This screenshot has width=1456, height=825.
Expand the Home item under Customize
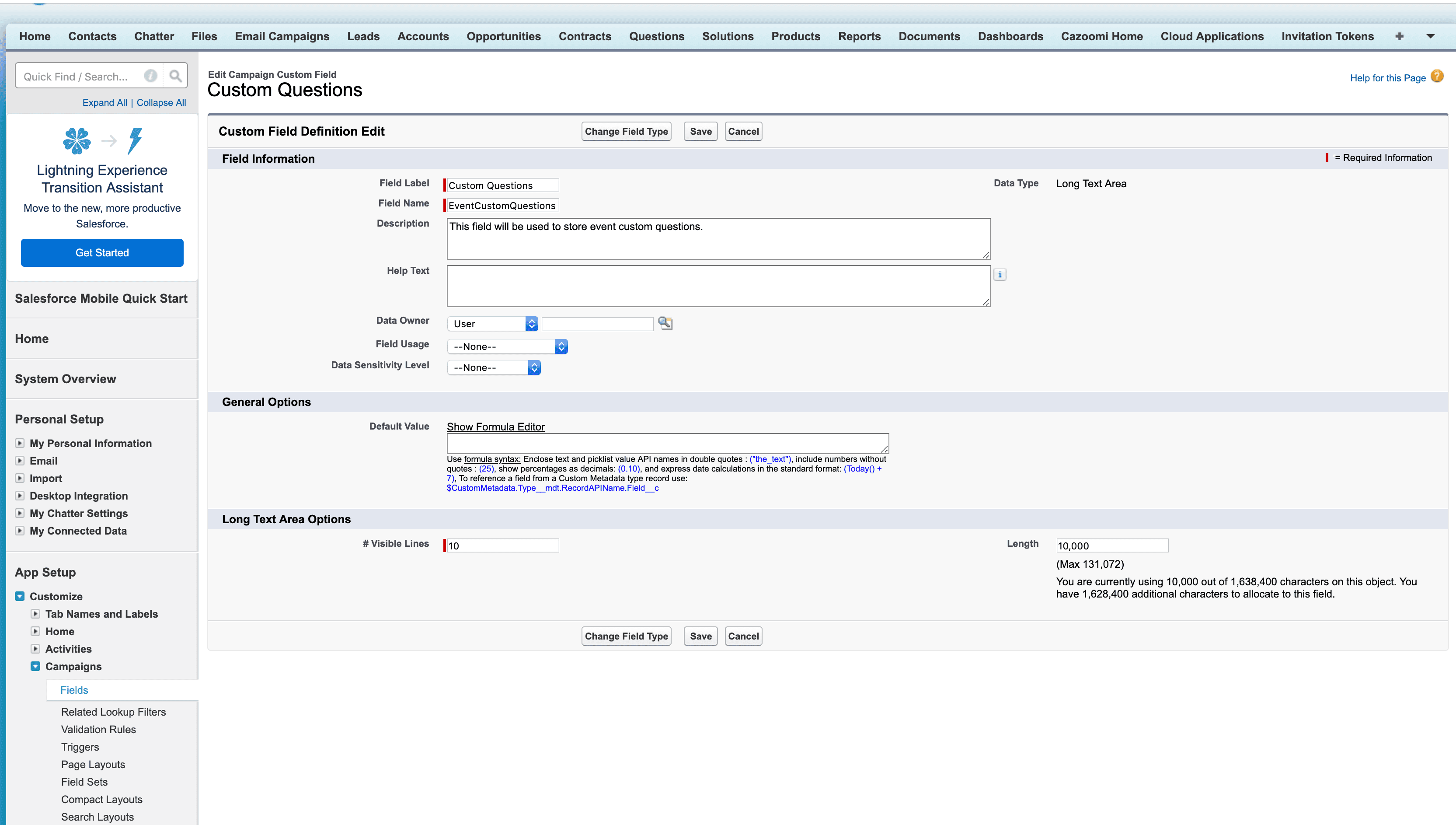tap(36, 632)
